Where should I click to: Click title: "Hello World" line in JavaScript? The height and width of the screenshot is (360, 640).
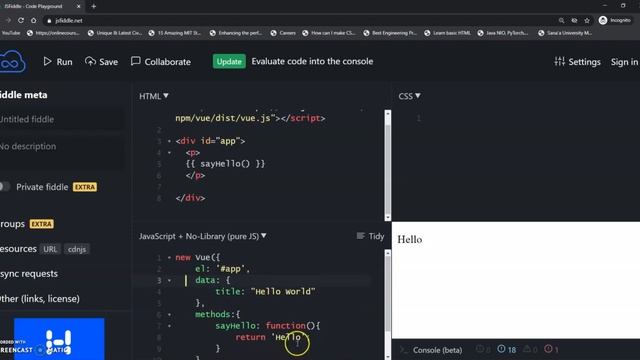(x=265, y=291)
